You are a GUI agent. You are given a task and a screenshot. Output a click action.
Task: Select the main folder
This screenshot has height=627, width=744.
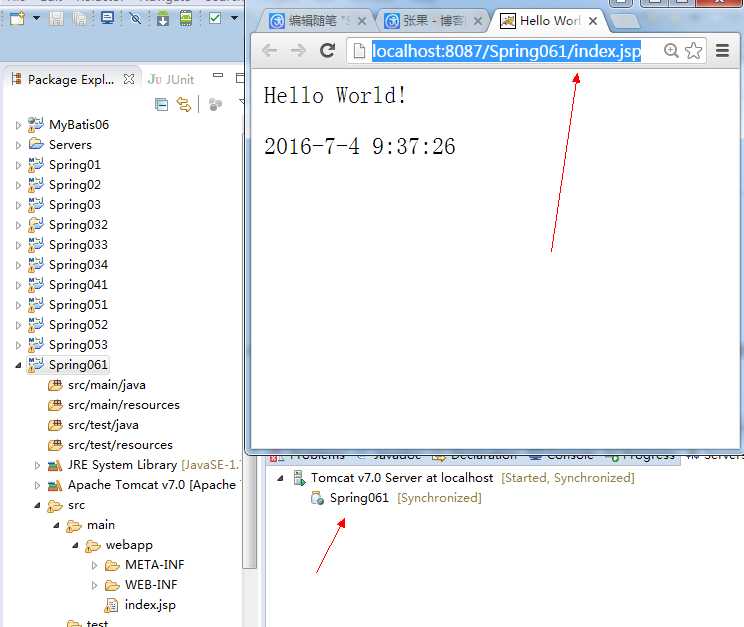(101, 525)
